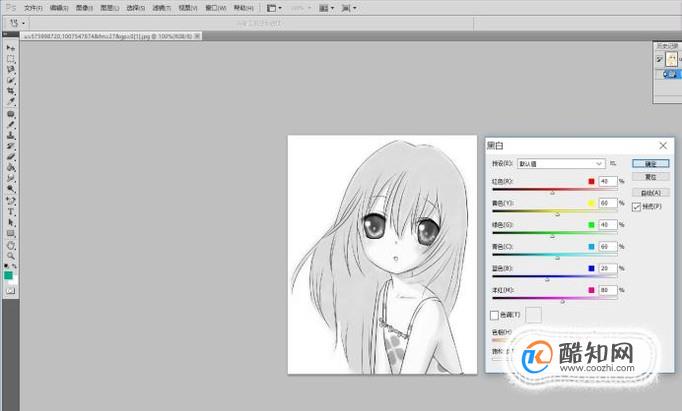This screenshot has height=411, width=682.
Task: Select the snapshot thumbnail in History panel
Action: [x=671, y=59]
